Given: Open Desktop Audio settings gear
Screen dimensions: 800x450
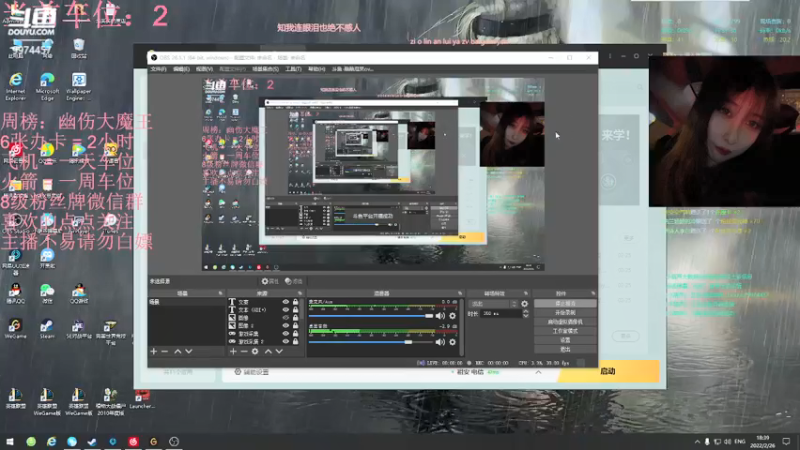Looking at the screenshot, I should click(453, 342).
